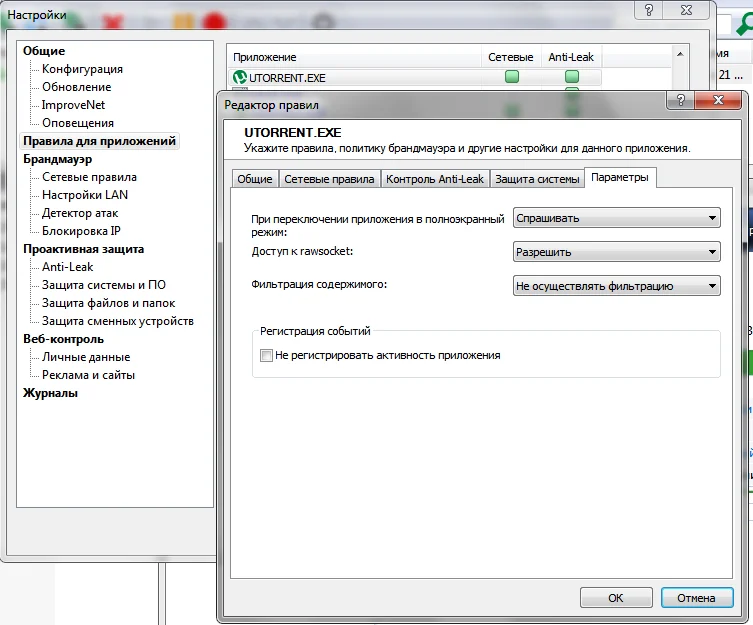Click green search icon in background window
Image resolution: width=753 pixels, height=625 pixels.
[x=744, y=24]
